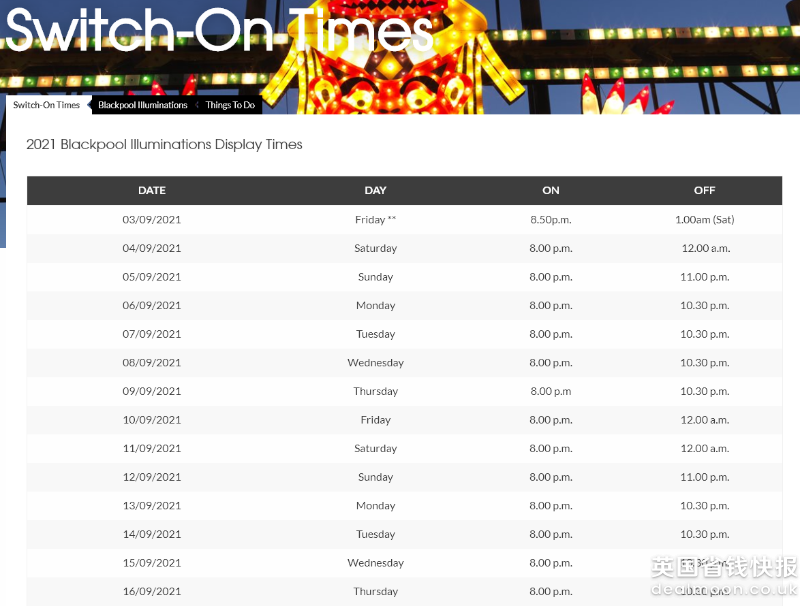Click the OFF column header
This screenshot has width=800, height=606.
705,190
